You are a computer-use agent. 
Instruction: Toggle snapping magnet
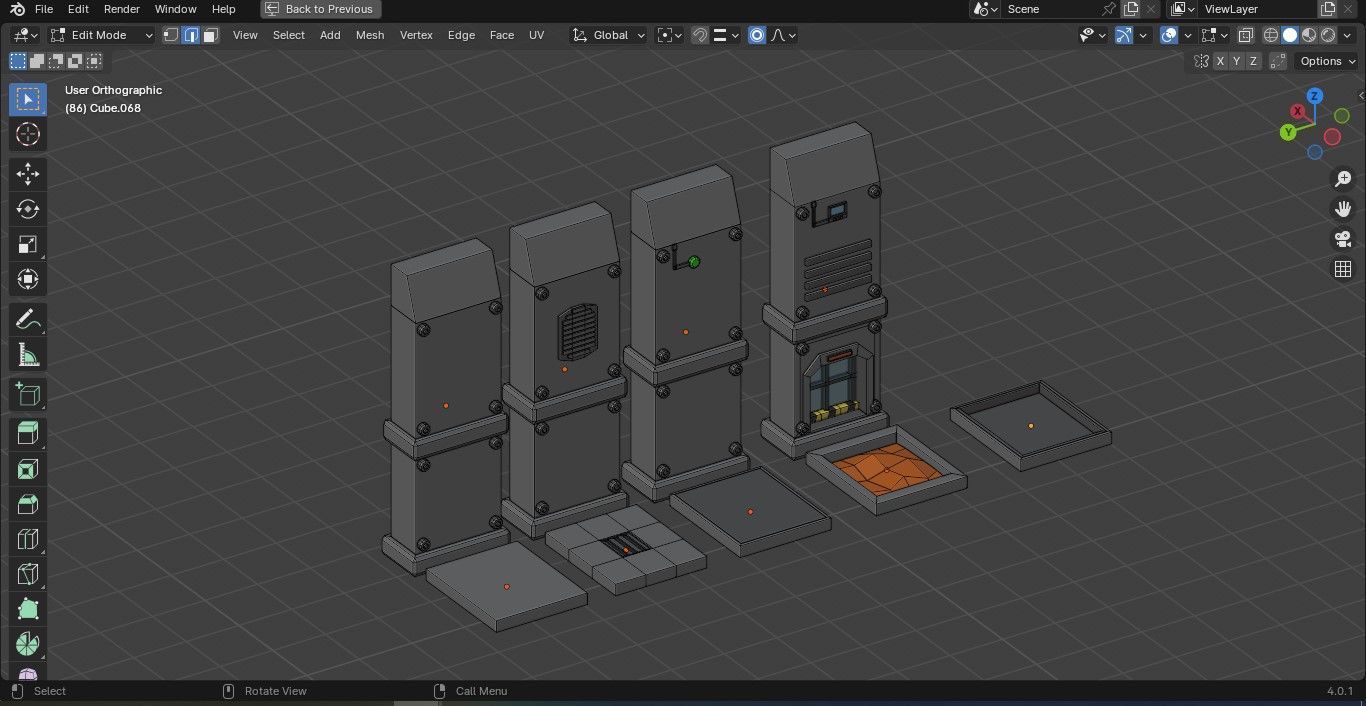(x=700, y=35)
